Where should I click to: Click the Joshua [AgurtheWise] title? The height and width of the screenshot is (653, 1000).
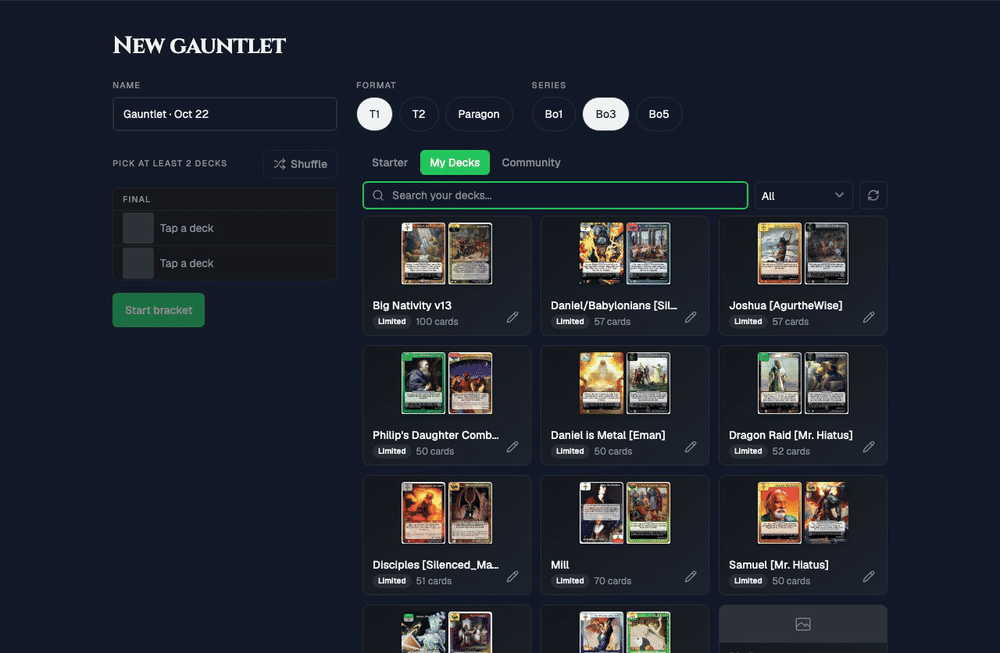pyautogui.click(x=786, y=305)
